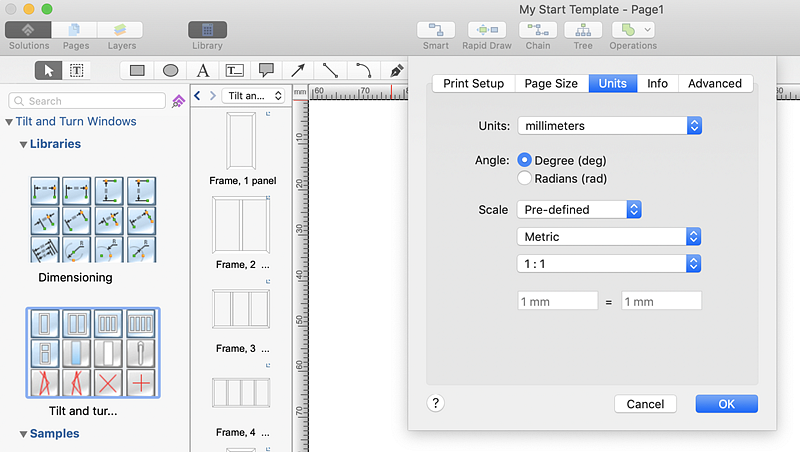800x452 pixels.
Task: Cancel the units dialog
Action: pyautogui.click(x=645, y=404)
